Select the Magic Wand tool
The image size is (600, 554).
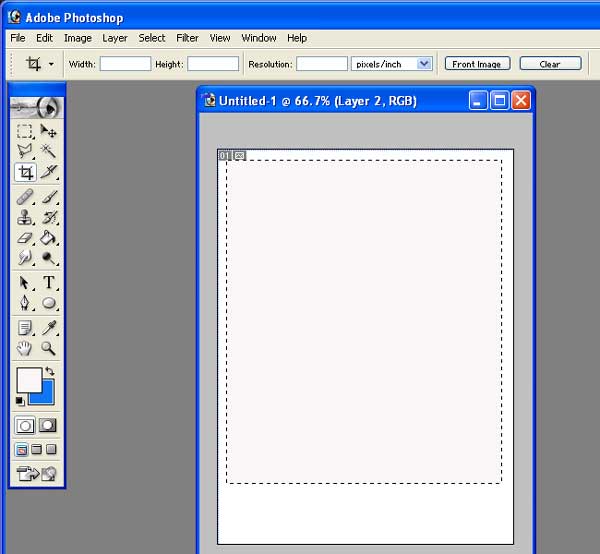pyautogui.click(x=49, y=151)
